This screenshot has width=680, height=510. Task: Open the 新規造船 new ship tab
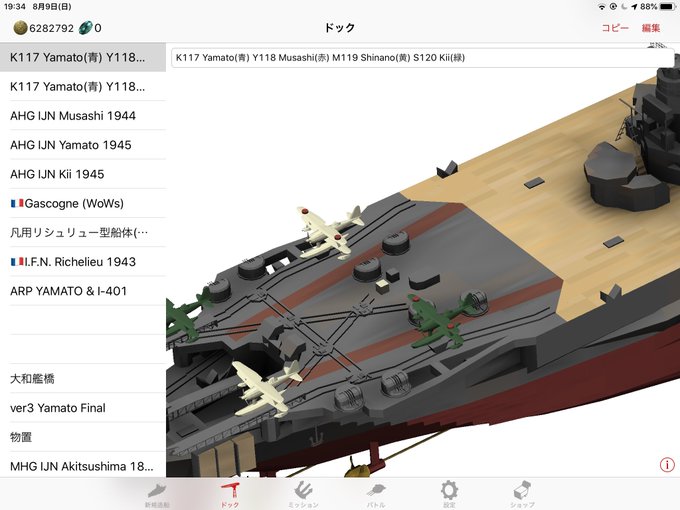(157, 495)
